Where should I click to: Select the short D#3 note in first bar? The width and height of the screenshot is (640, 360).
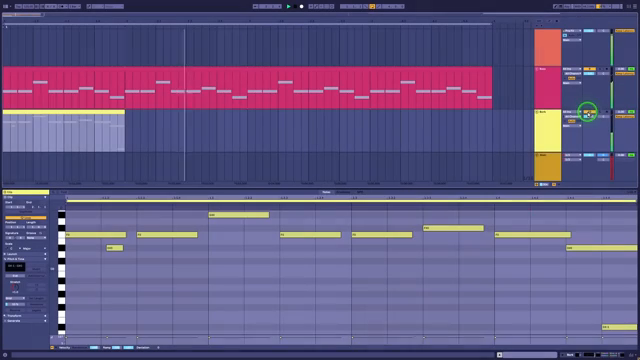coord(115,248)
